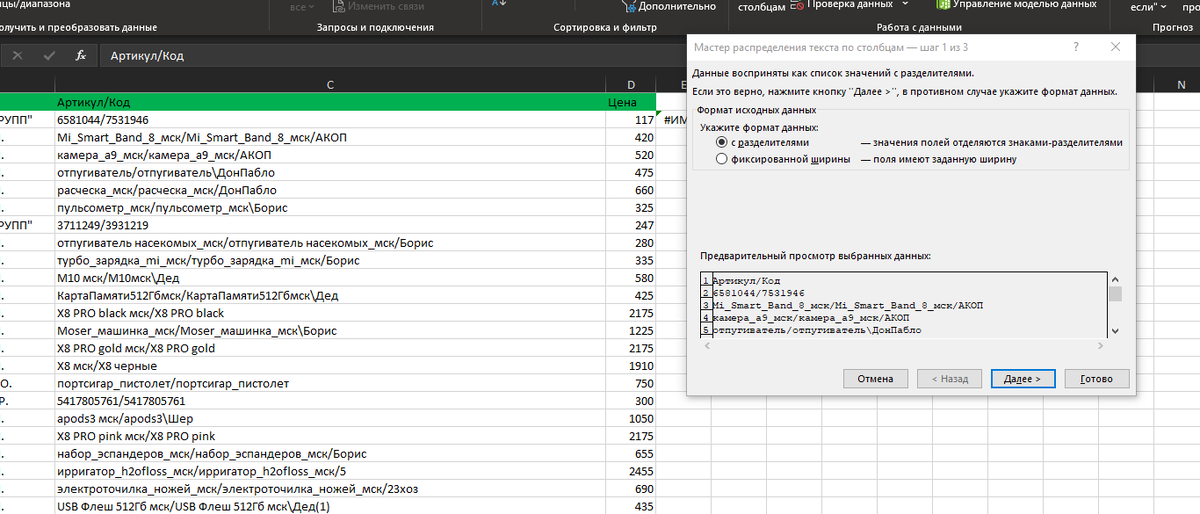
Task: Click the '< Назад' button in the wizard
Action: (x=949, y=379)
